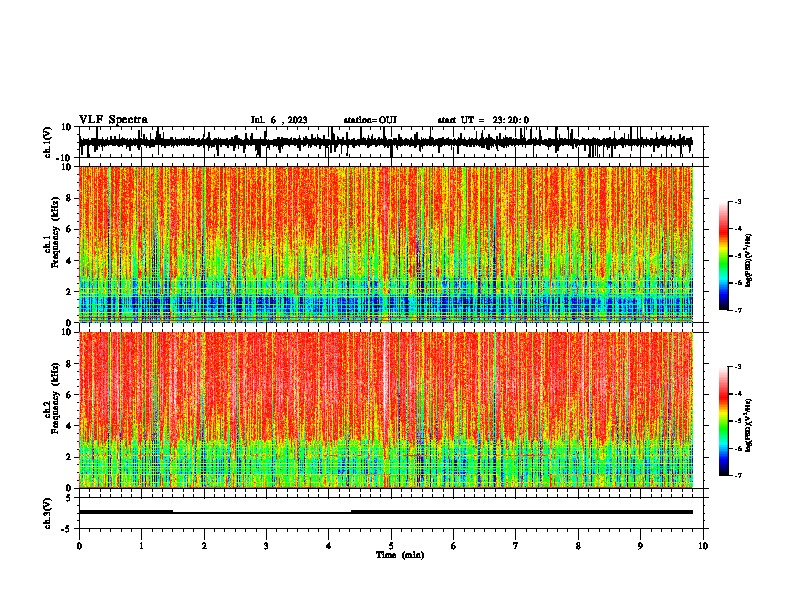The image size is (792, 612).
Task: Click time axis tick label "3"
Action: (x=266, y=546)
